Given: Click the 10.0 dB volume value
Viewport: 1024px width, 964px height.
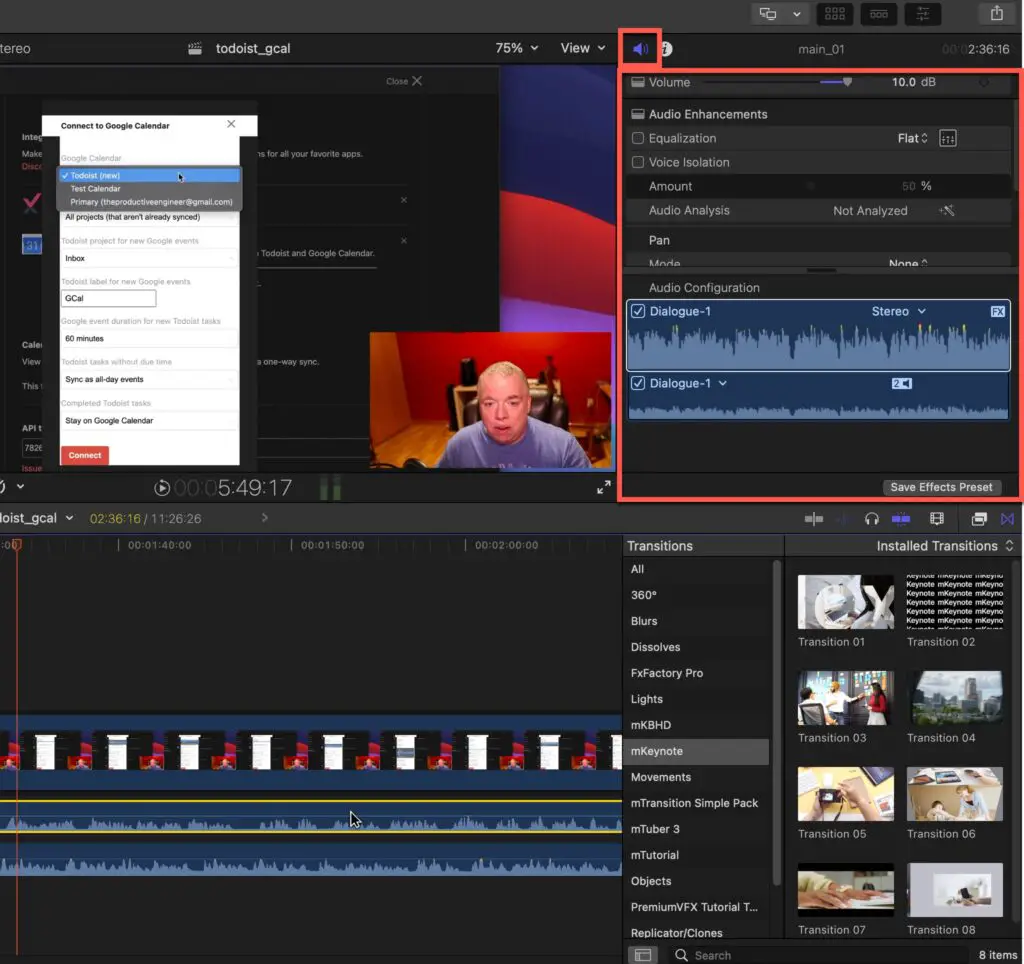Looking at the screenshot, I should pyautogui.click(x=913, y=82).
